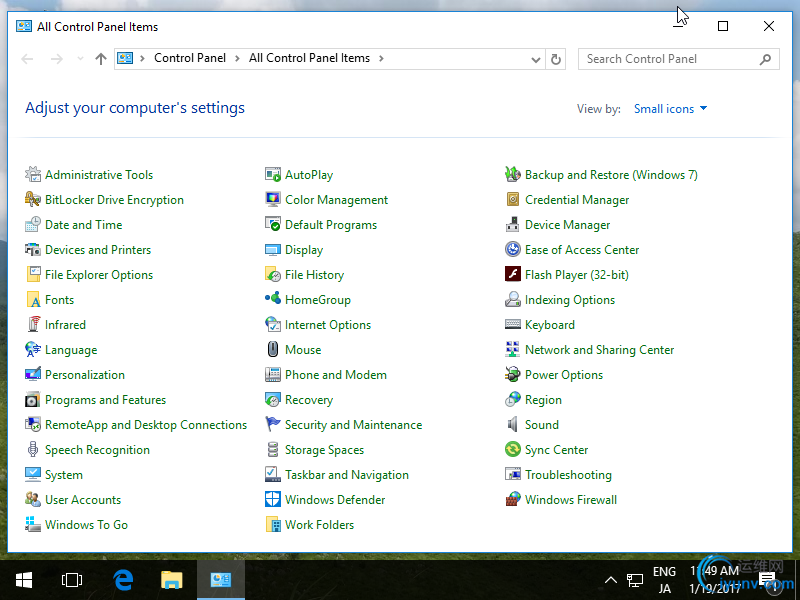Viewport: 800px width, 600px height.
Task: Click the Security and Maintenance flag icon
Action: point(273,424)
